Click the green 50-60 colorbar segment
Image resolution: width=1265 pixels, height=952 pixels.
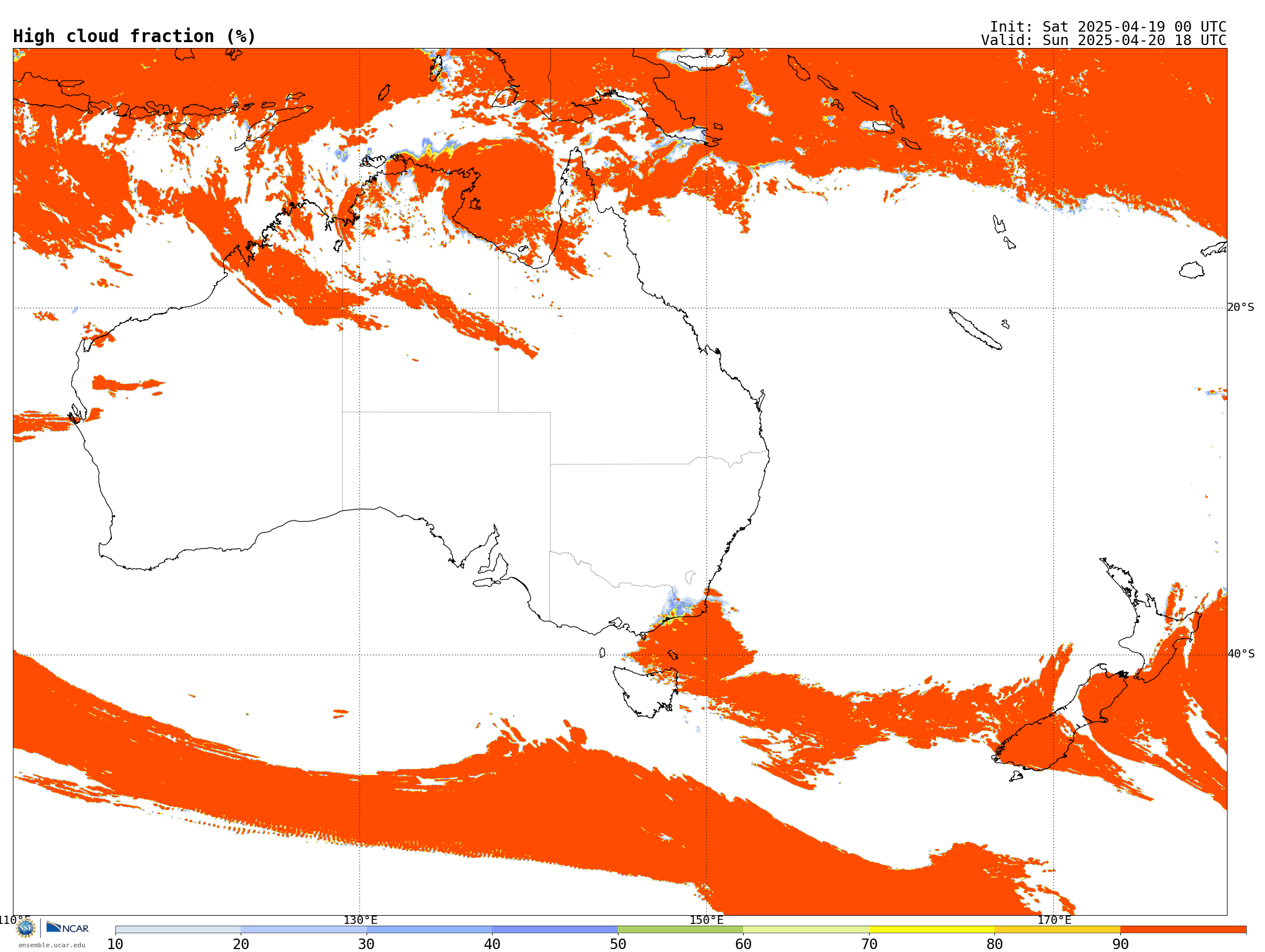(681, 930)
